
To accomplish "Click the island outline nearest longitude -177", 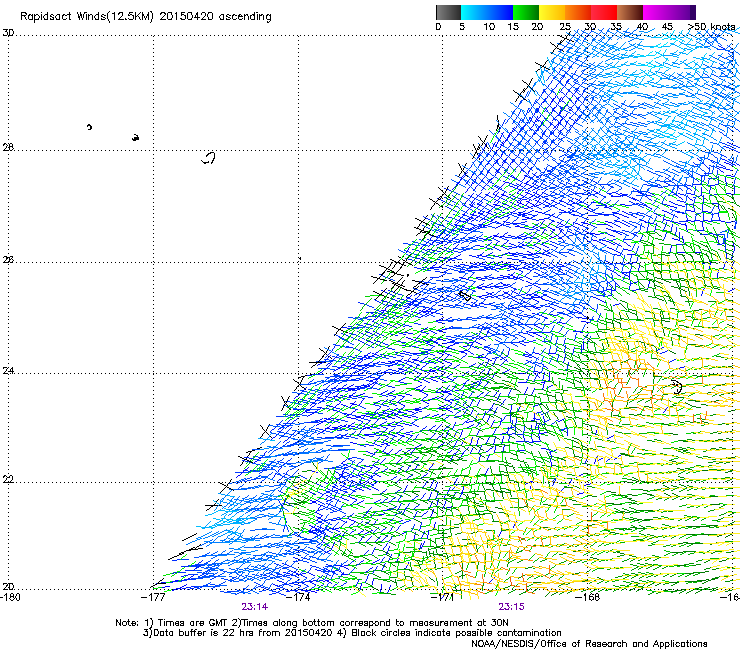I will point(135,137).
